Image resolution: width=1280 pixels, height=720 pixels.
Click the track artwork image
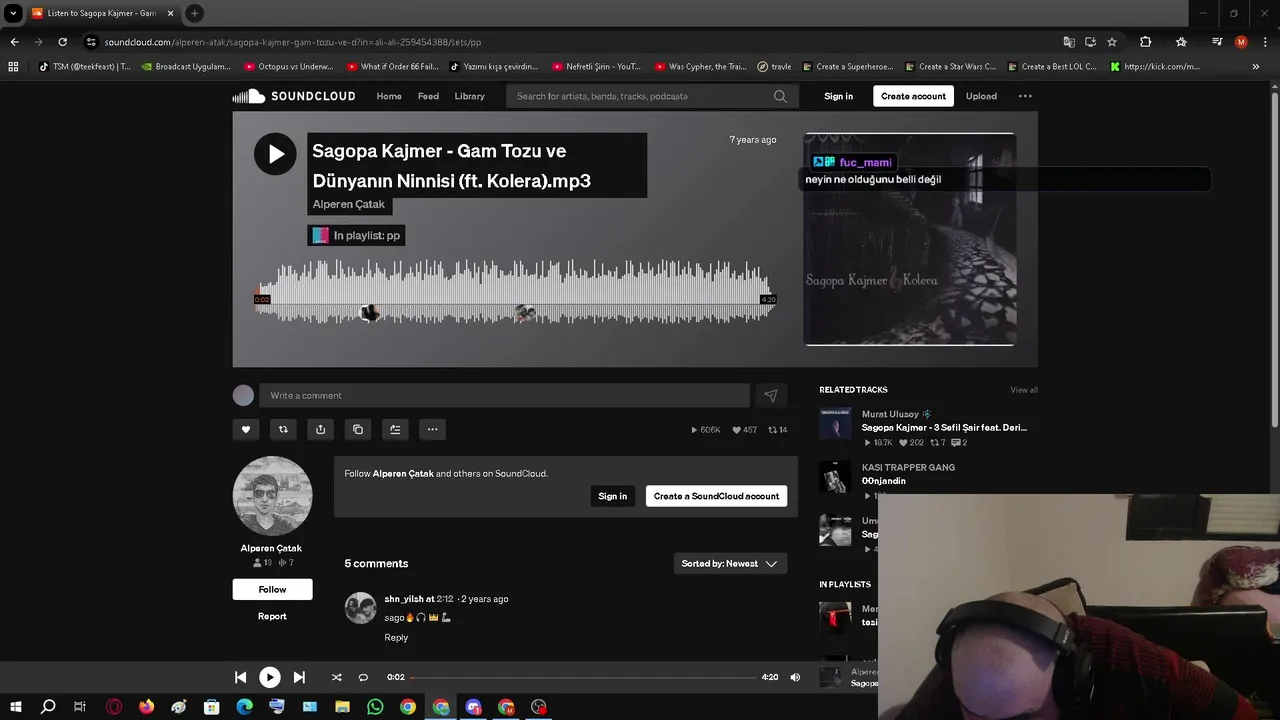[x=910, y=239]
